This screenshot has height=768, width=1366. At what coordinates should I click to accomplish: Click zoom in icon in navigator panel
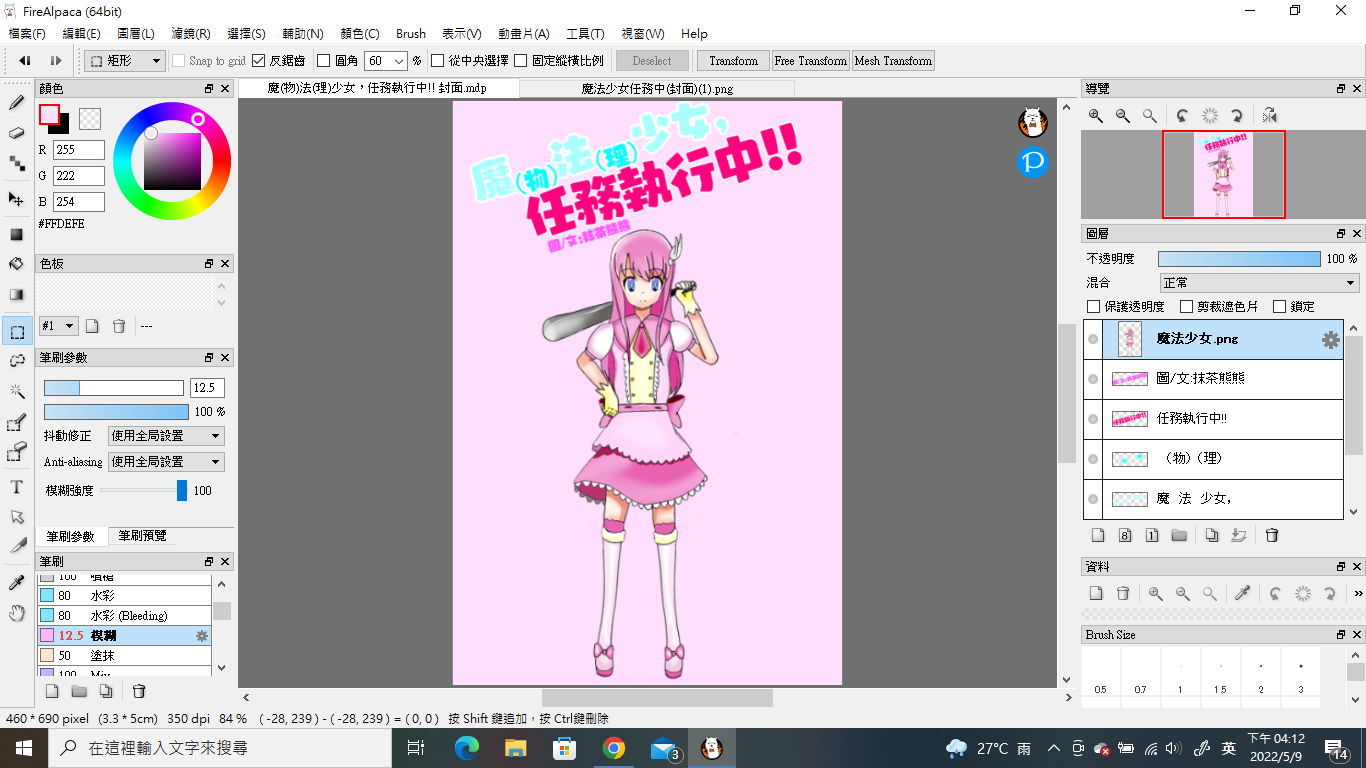pos(1096,116)
